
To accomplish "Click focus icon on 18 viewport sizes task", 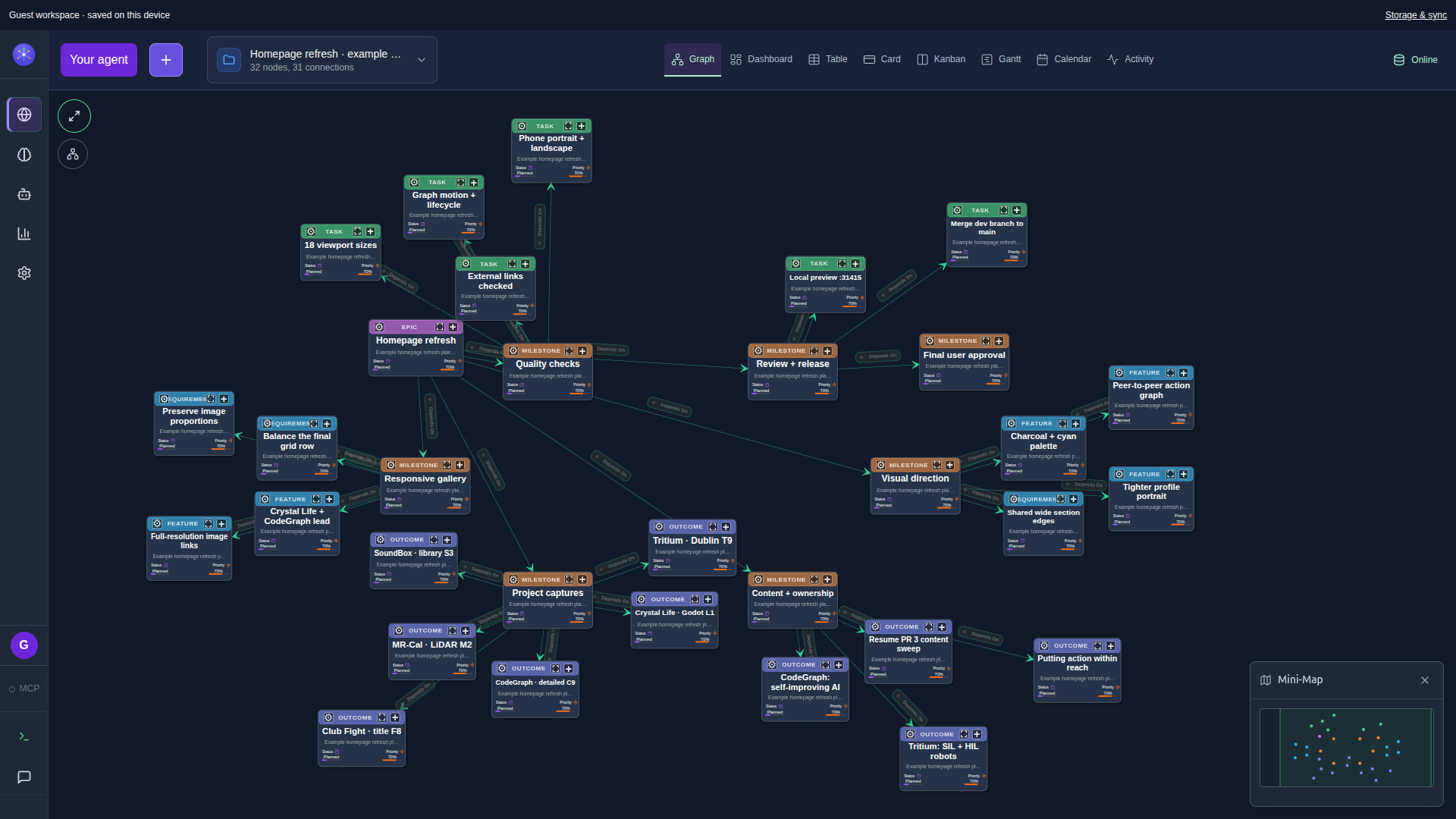I will pos(357,232).
